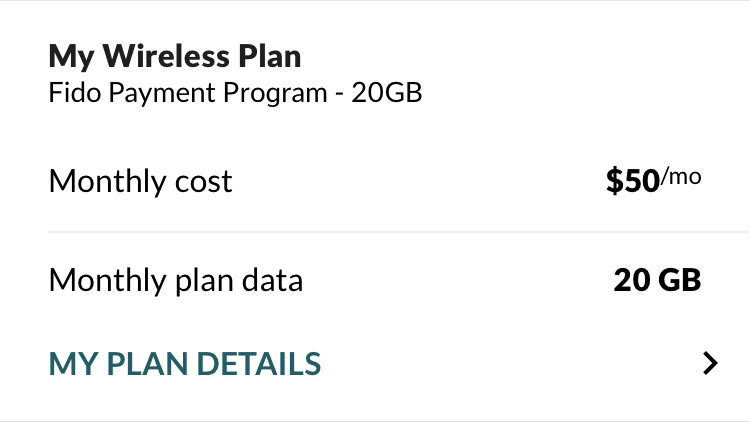Click the word MY in the teal link

69,363
